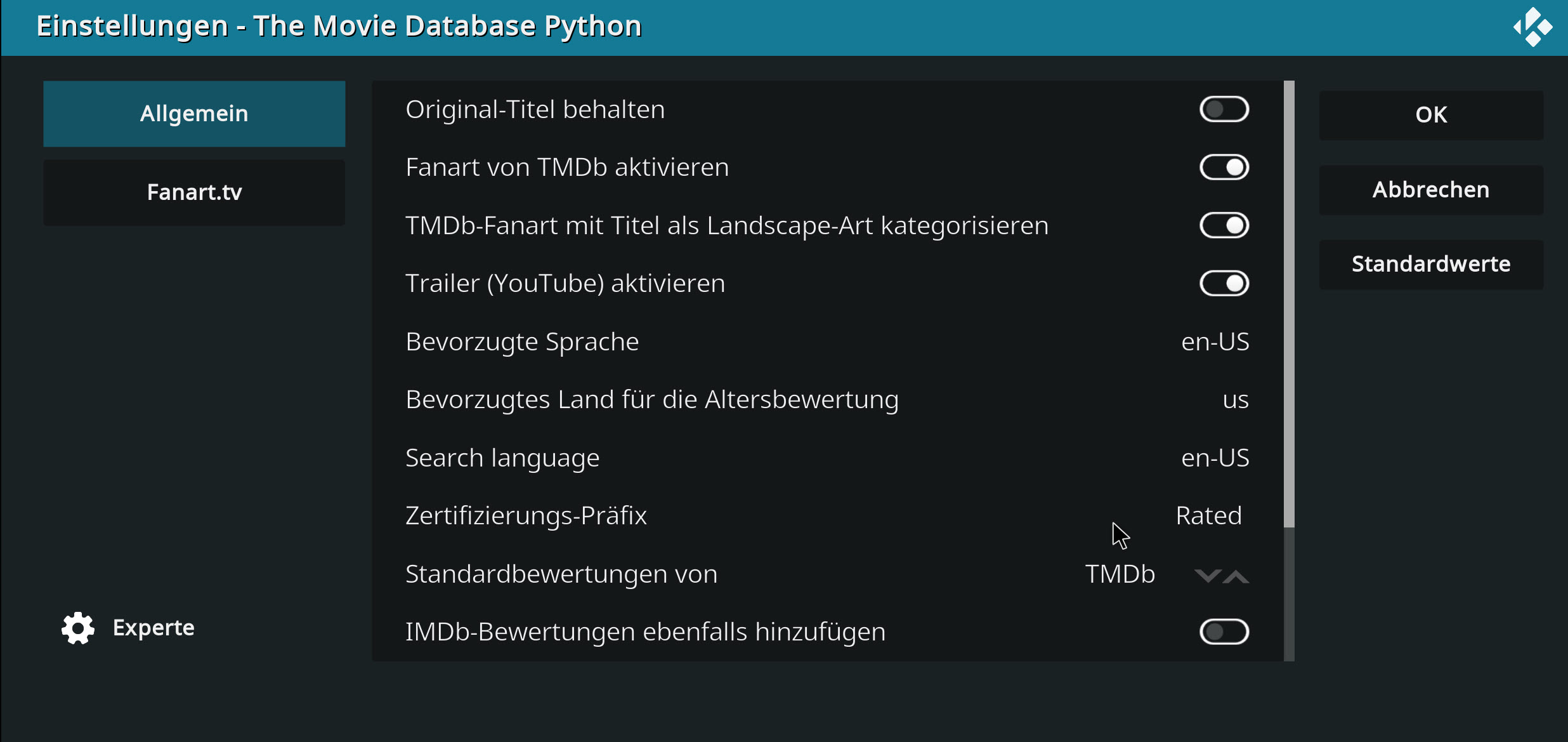The width and height of the screenshot is (1568, 742).
Task: Change settings level labeled Experte
Action: click(128, 628)
